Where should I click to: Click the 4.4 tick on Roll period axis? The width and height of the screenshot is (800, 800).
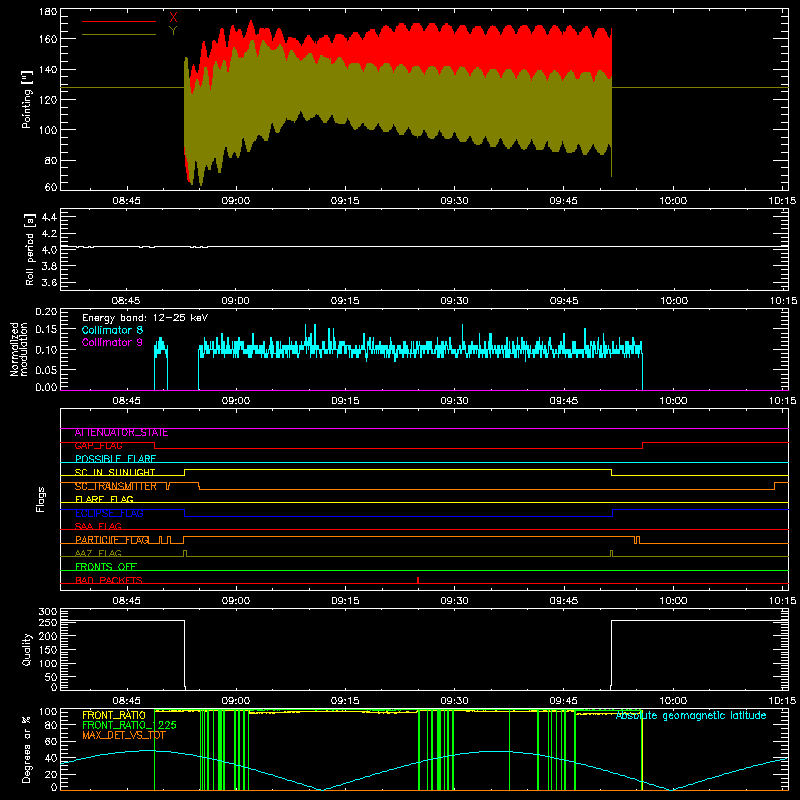coord(49,218)
